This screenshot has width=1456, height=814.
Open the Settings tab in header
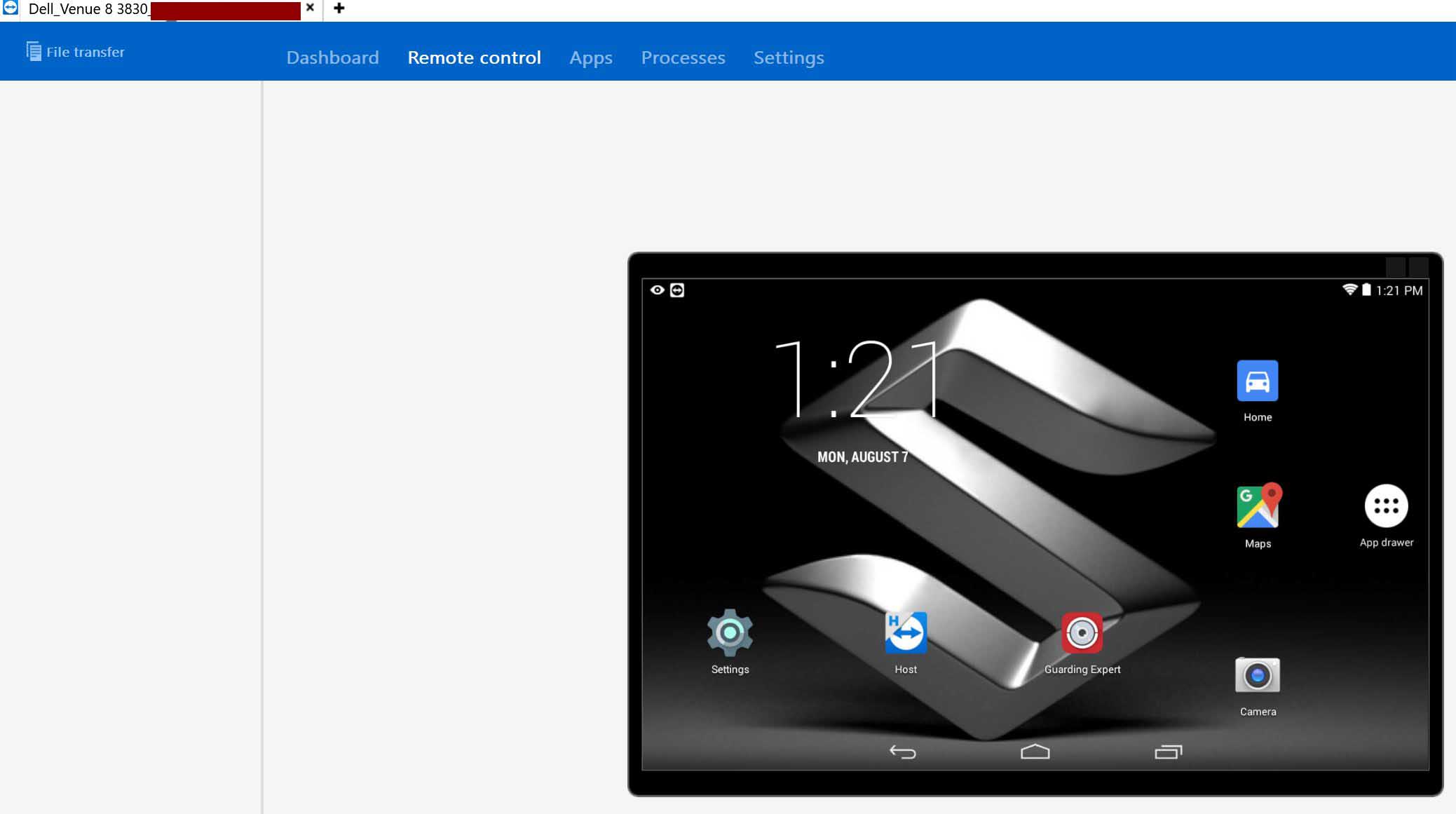pyautogui.click(x=788, y=57)
